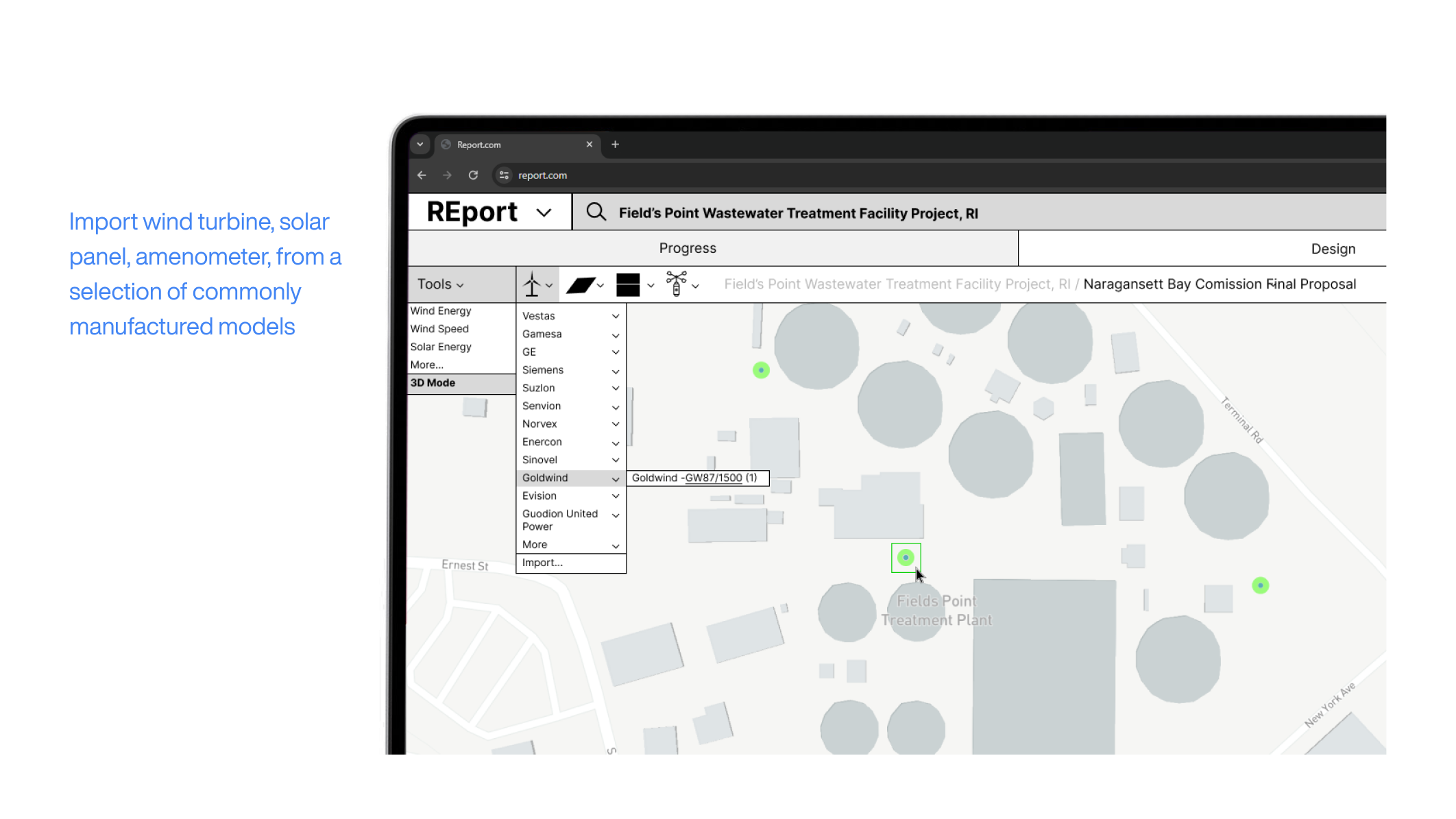Click the green turbine marker in selection box
This screenshot has width=1456, height=819.
(x=906, y=558)
